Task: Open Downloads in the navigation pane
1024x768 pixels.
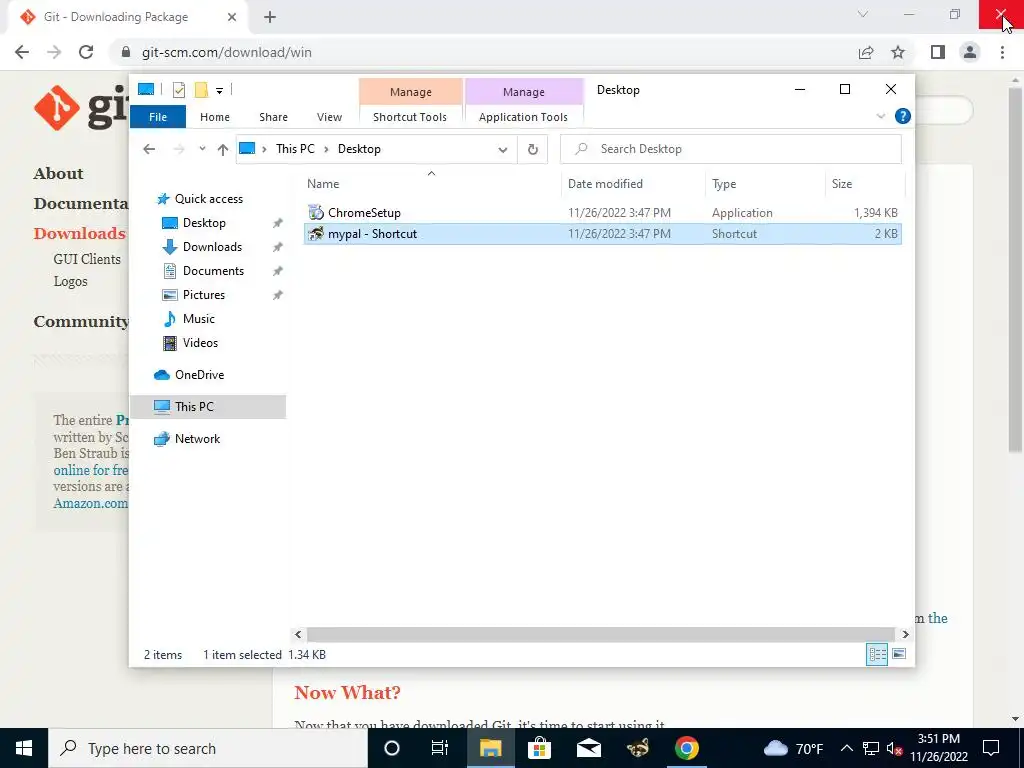Action: point(212,247)
